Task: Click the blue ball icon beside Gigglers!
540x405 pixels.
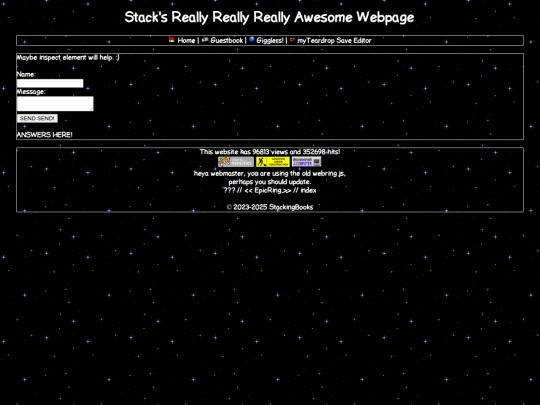Action: coord(252,40)
